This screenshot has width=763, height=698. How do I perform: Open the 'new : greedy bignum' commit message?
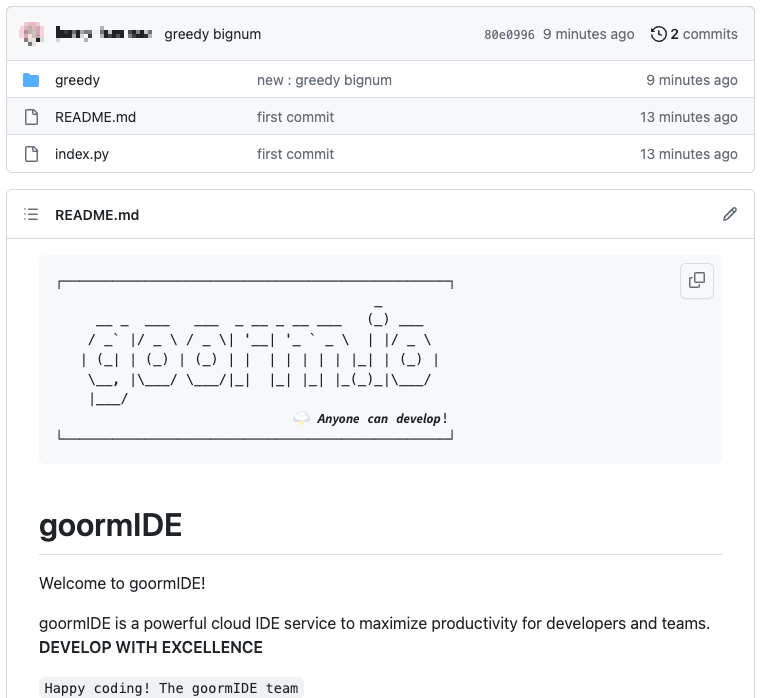[324, 80]
